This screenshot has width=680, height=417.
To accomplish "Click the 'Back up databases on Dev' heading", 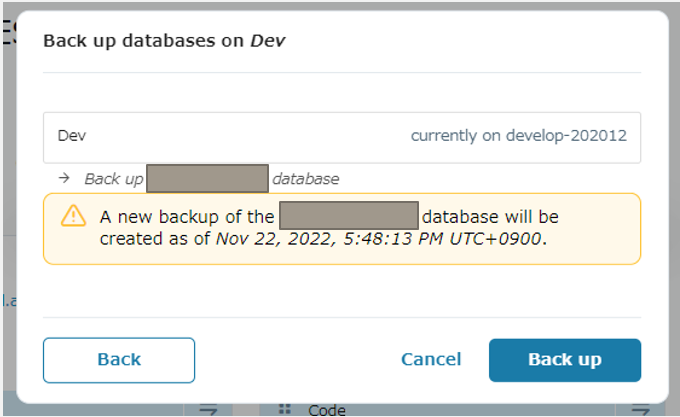I will [x=164, y=41].
